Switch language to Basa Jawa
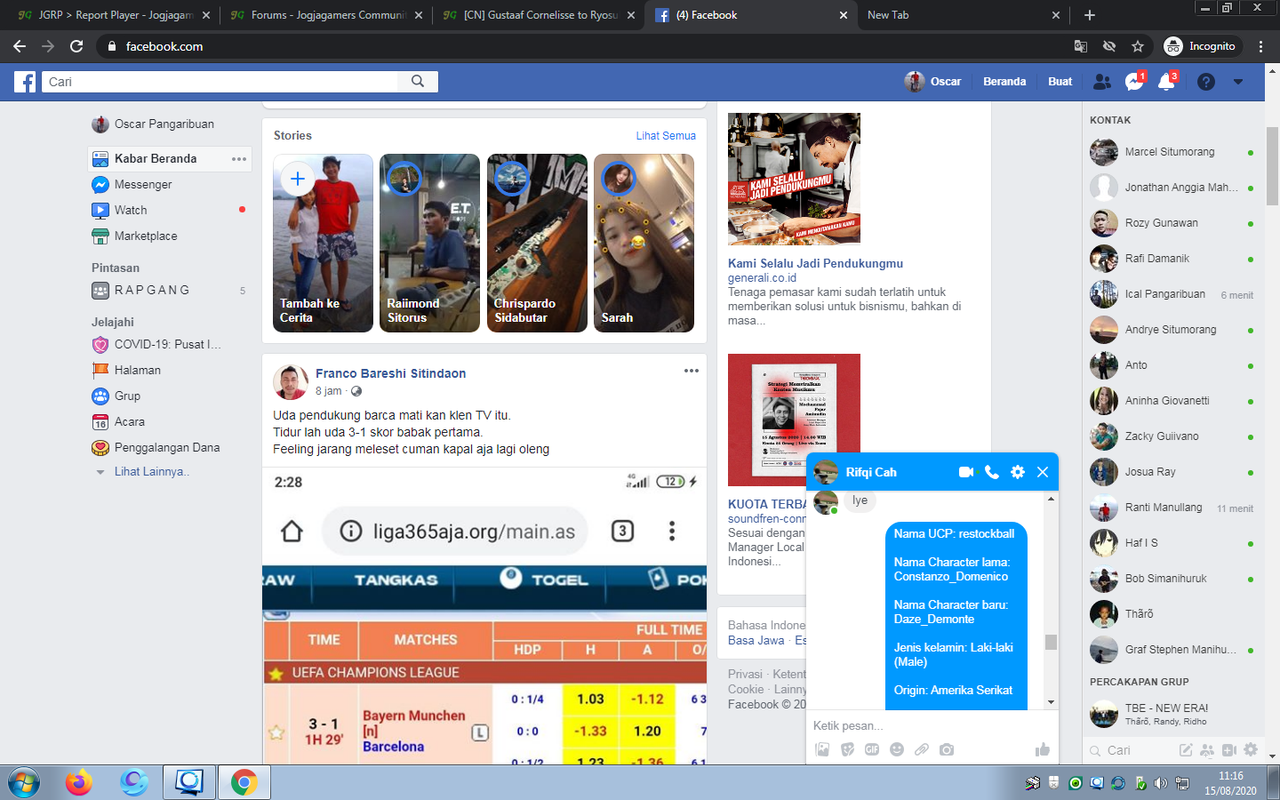 click(x=756, y=640)
